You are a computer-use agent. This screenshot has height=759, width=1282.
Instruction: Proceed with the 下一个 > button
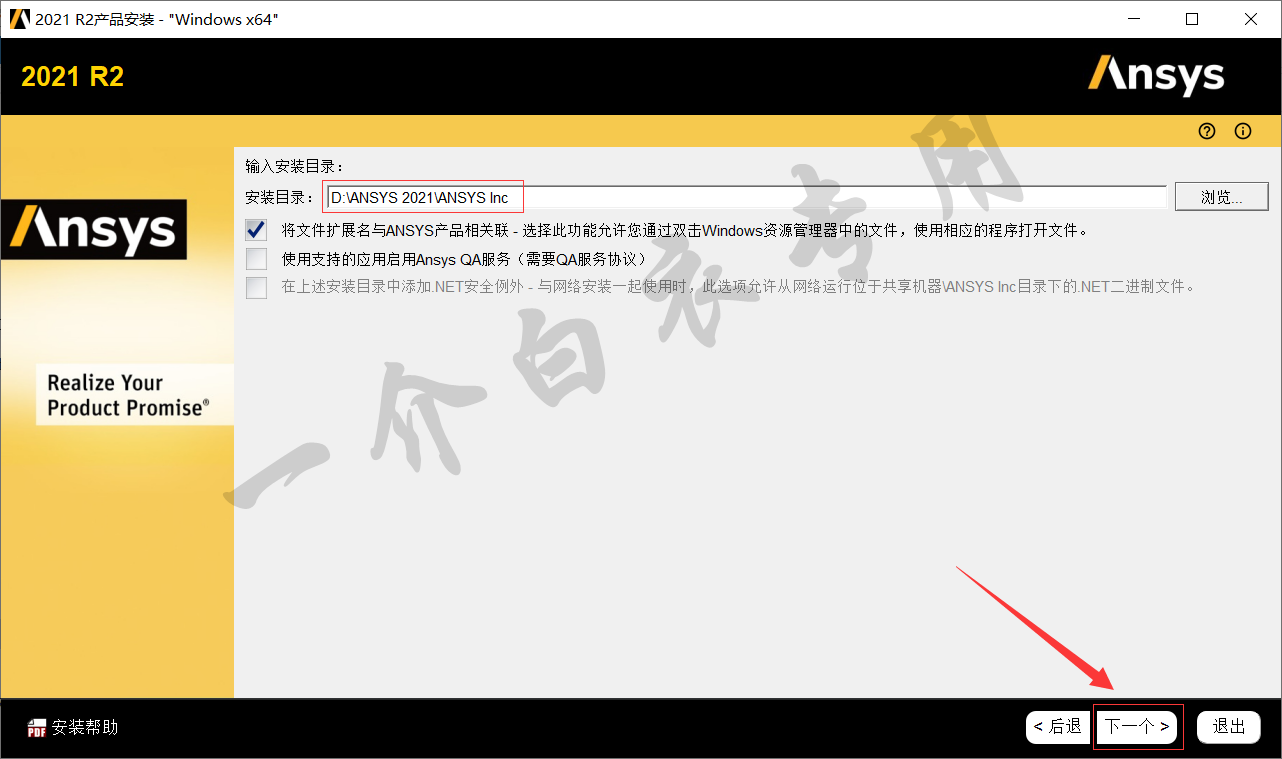[1138, 727]
